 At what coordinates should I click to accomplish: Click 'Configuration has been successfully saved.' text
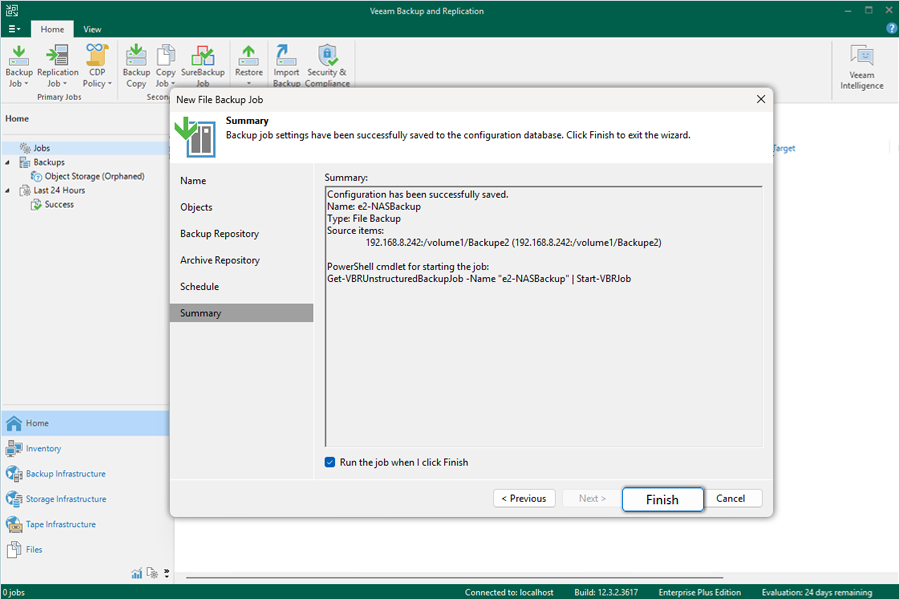[x=417, y=195]
